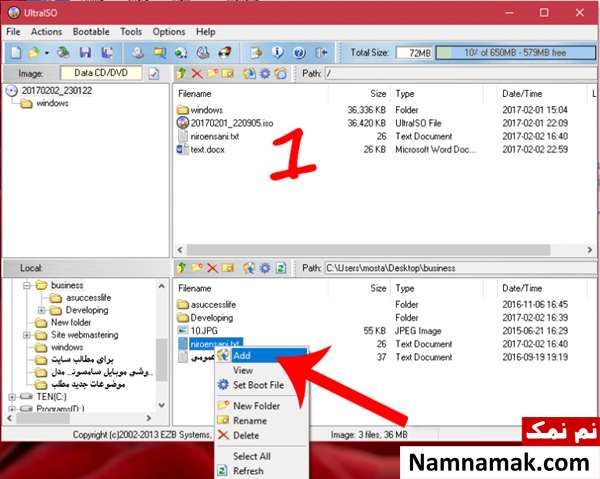Open the File menu
This screenshot has height=479, width=600.
tap(13, 32)
